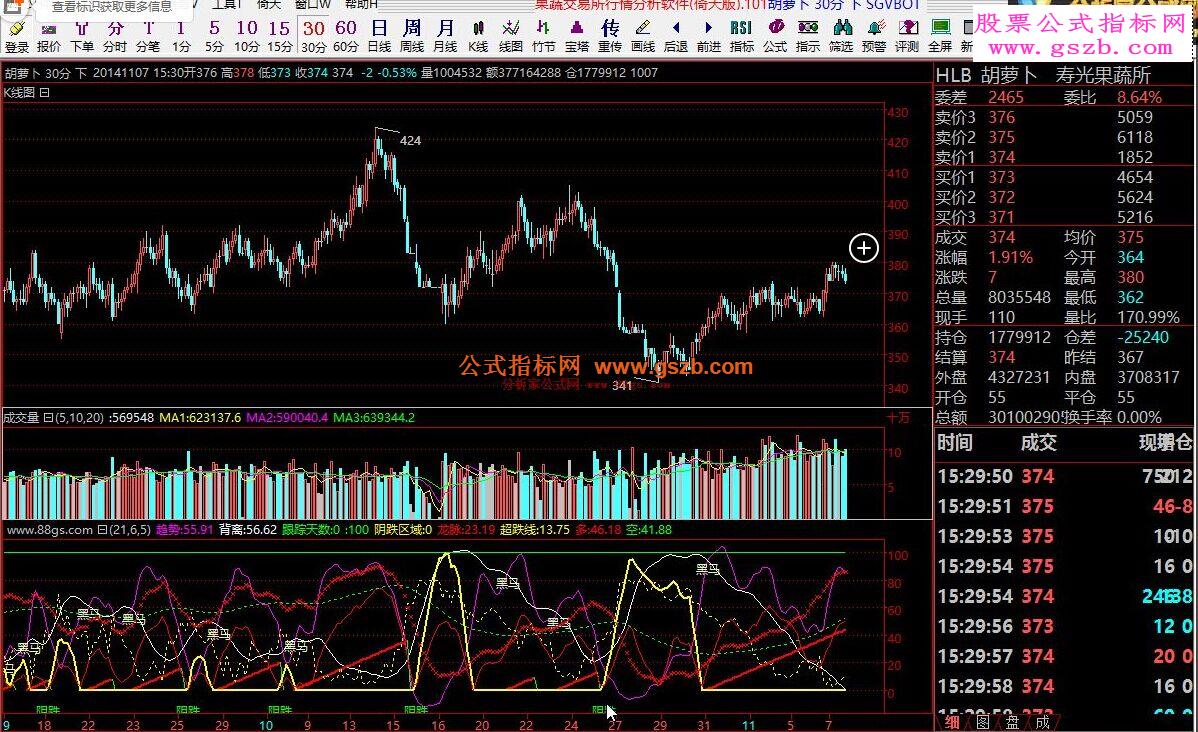Screen dimensions: 1198x732
Task: Open the 评测 evaluation tool
Action: click(x=907, y=37)
